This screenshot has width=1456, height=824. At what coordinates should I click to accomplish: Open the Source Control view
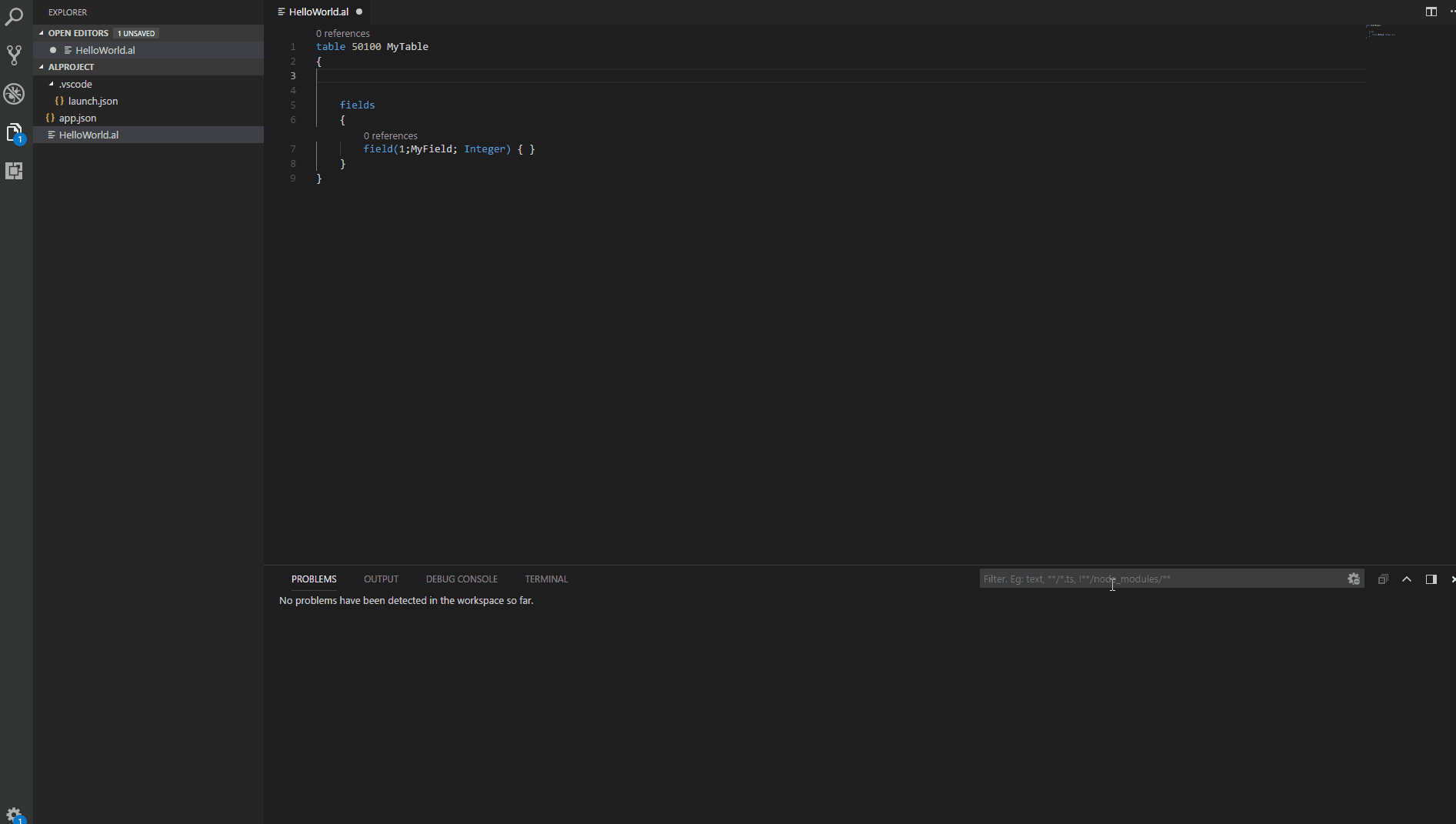[x=14, y=55]
